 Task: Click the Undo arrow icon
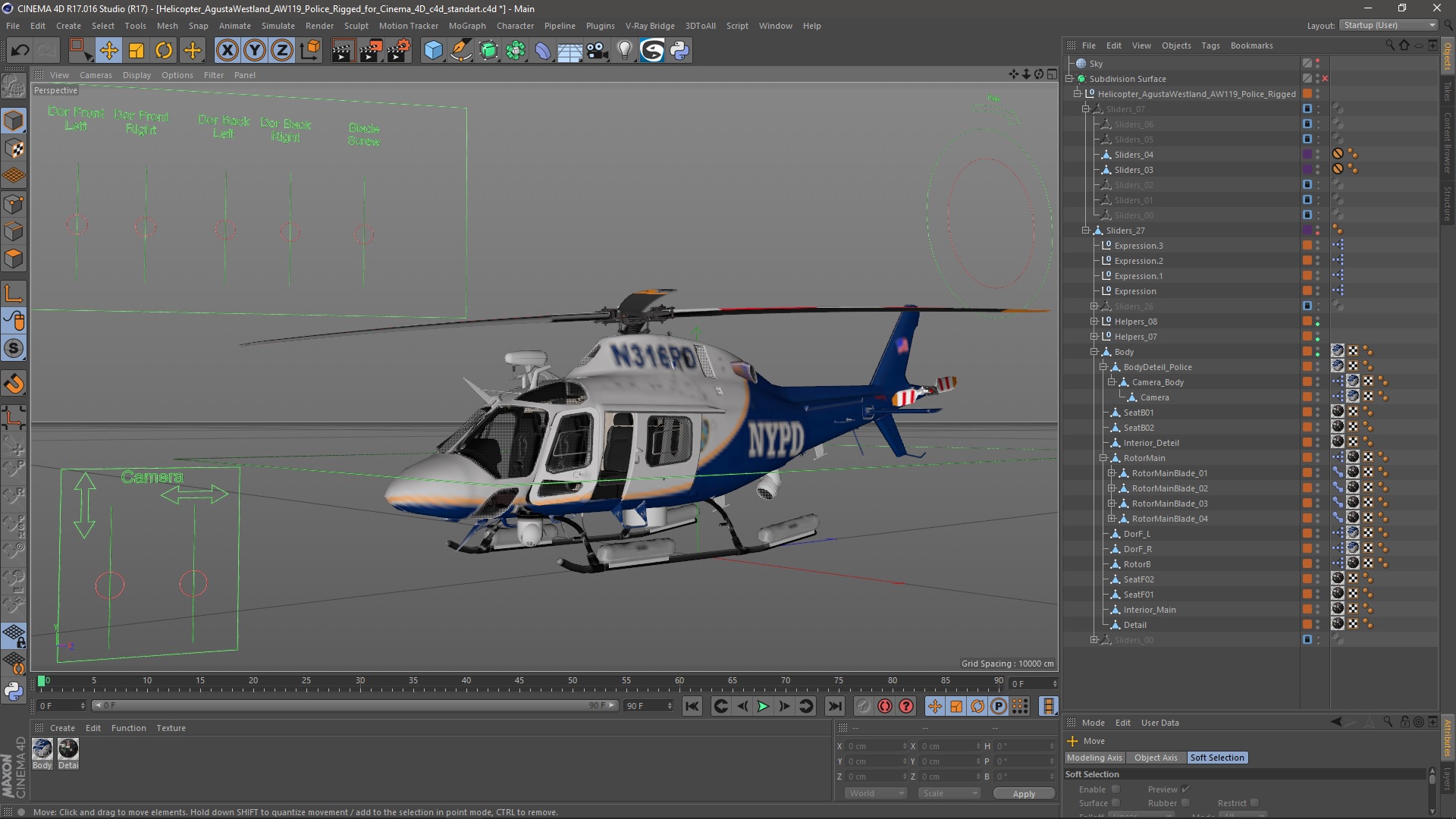pos(20,51)
